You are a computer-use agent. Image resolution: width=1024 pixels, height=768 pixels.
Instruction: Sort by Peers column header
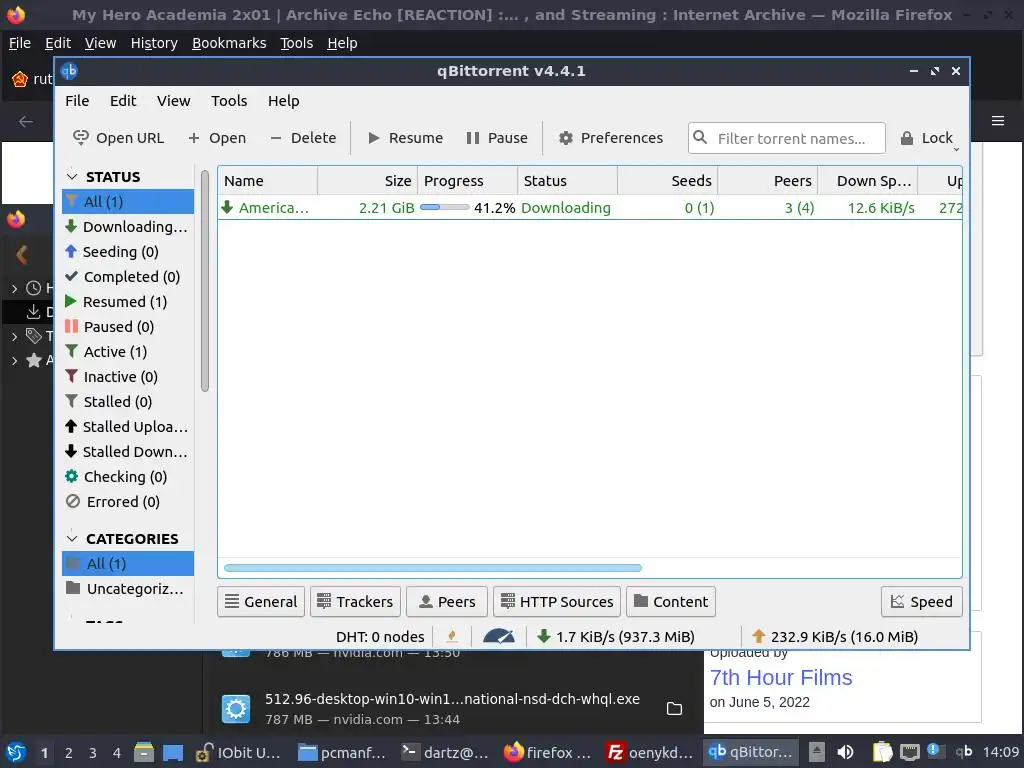coord(768,181)
